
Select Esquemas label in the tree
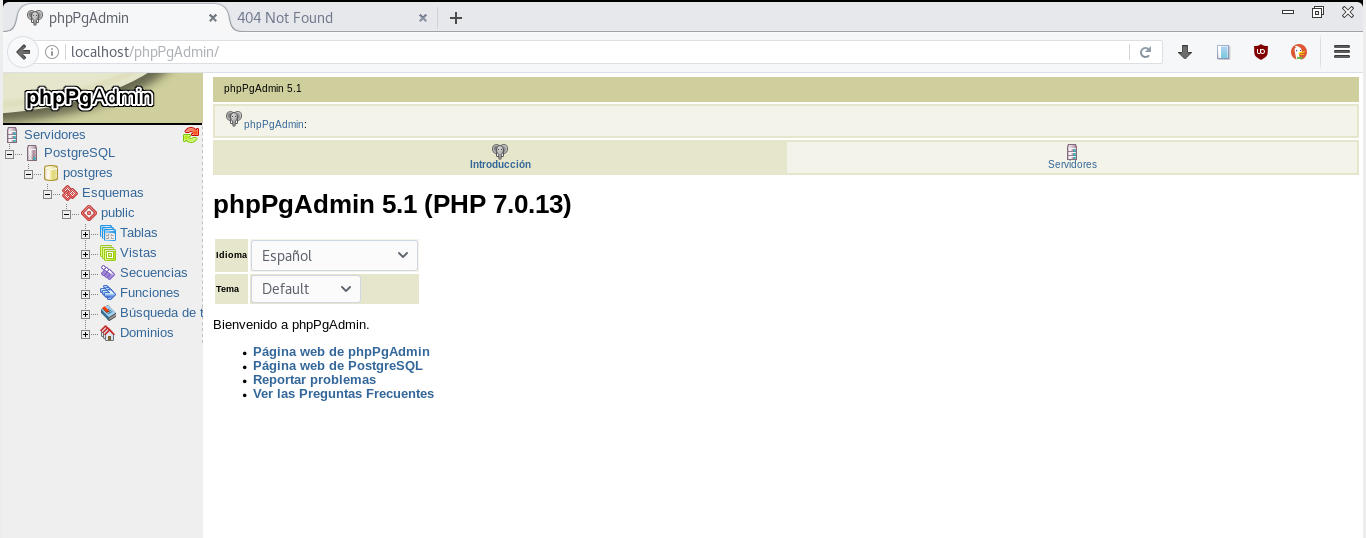tap(112, 193)
